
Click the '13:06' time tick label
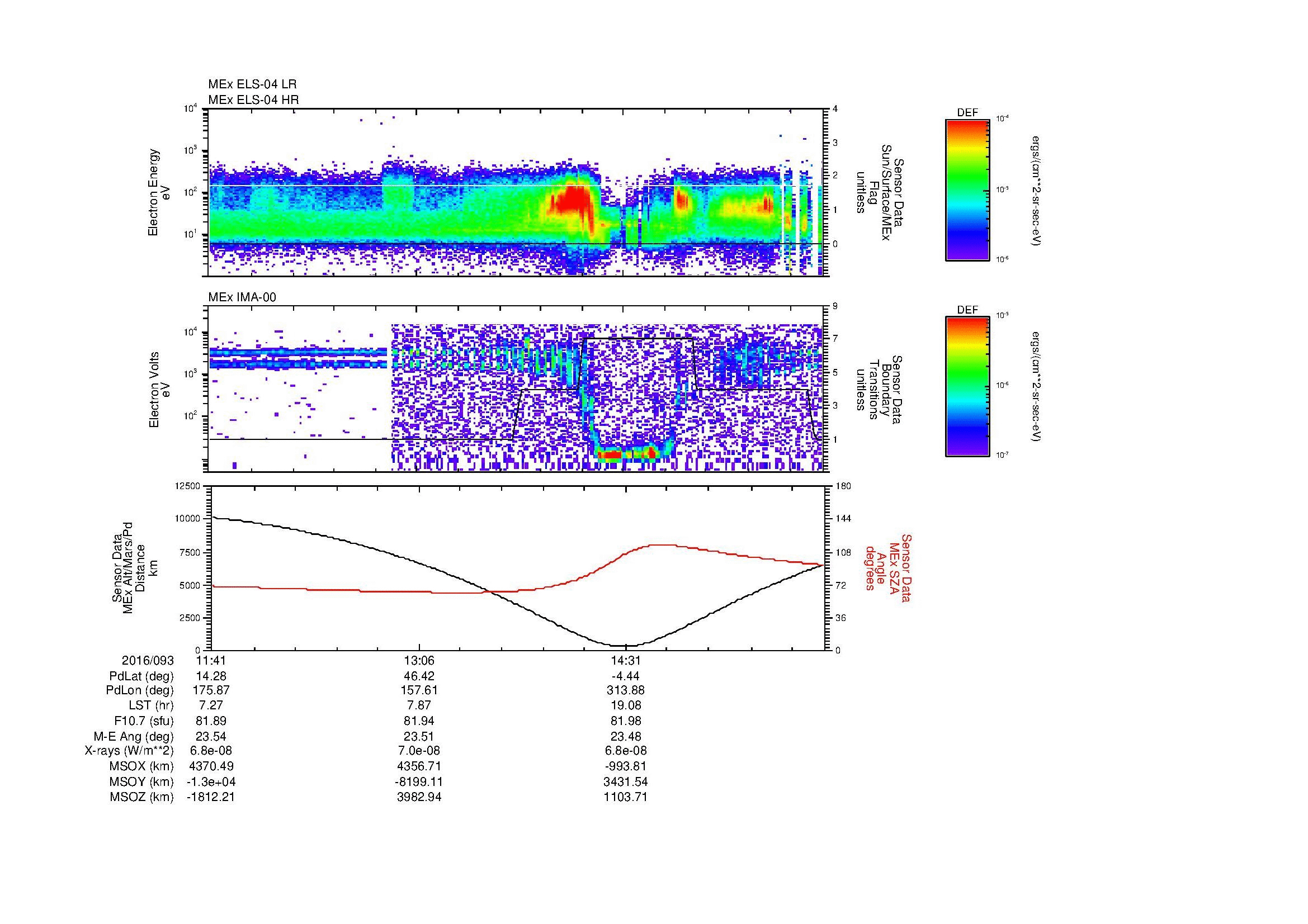[419, 660]
